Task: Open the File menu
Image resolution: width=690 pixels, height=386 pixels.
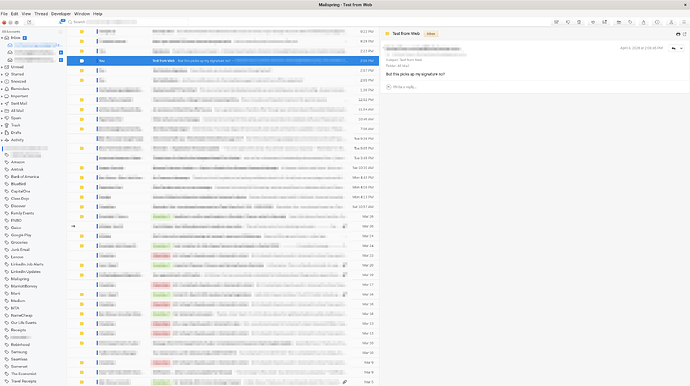Action: (4, 14)
